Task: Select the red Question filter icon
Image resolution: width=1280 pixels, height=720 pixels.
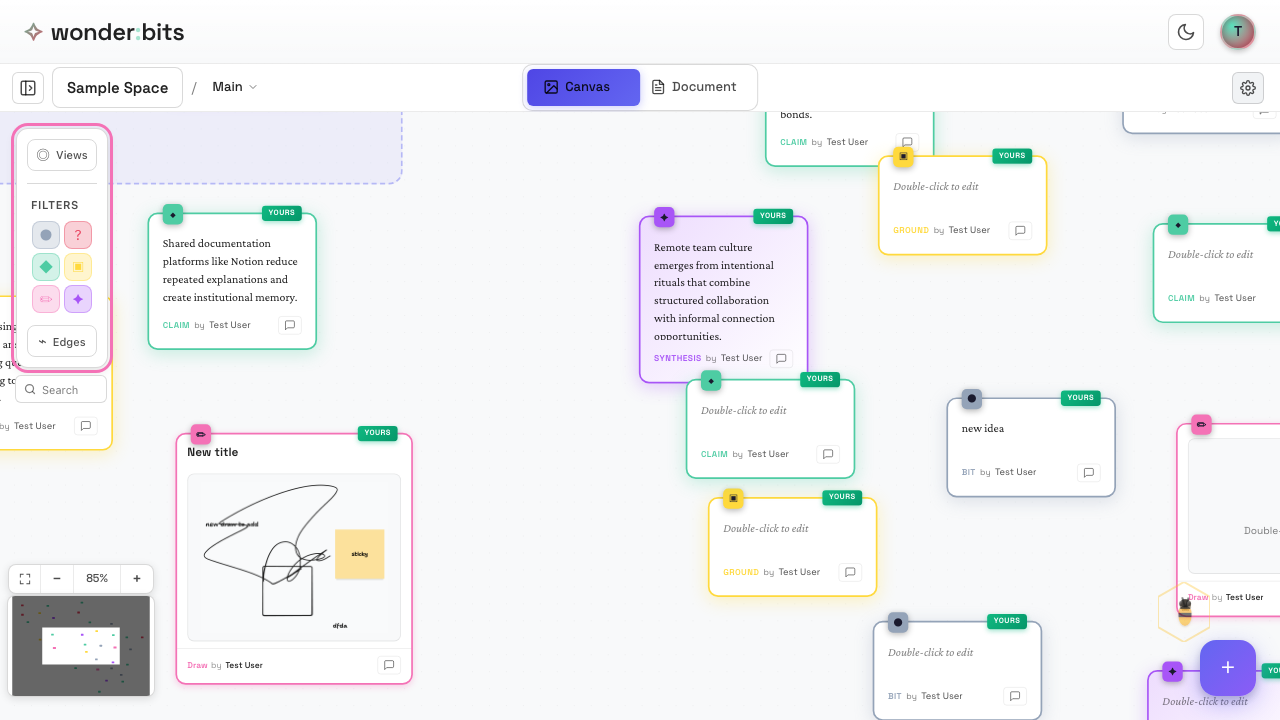Action: coord(77,235)
